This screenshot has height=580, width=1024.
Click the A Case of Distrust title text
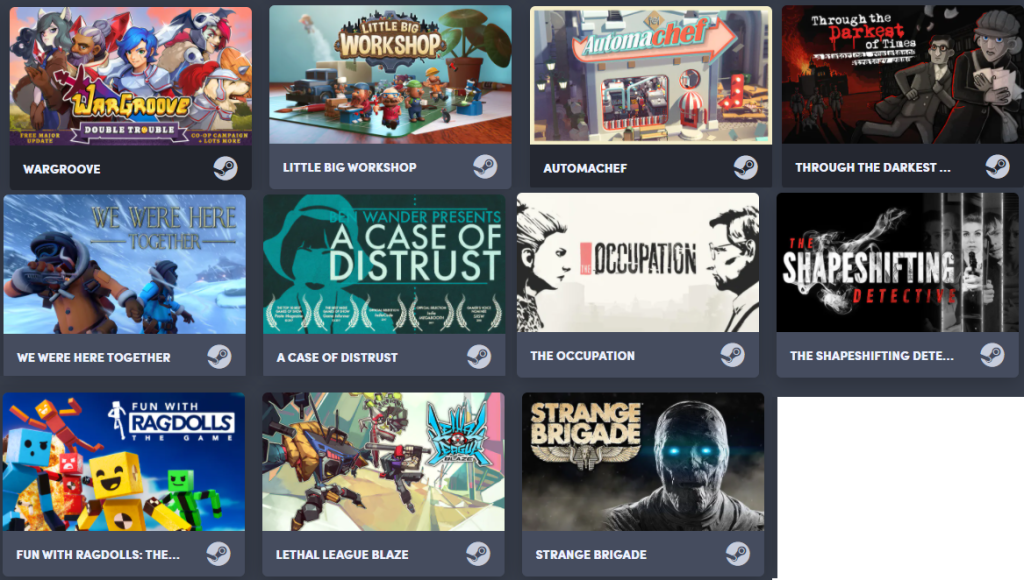click(337, 357)
